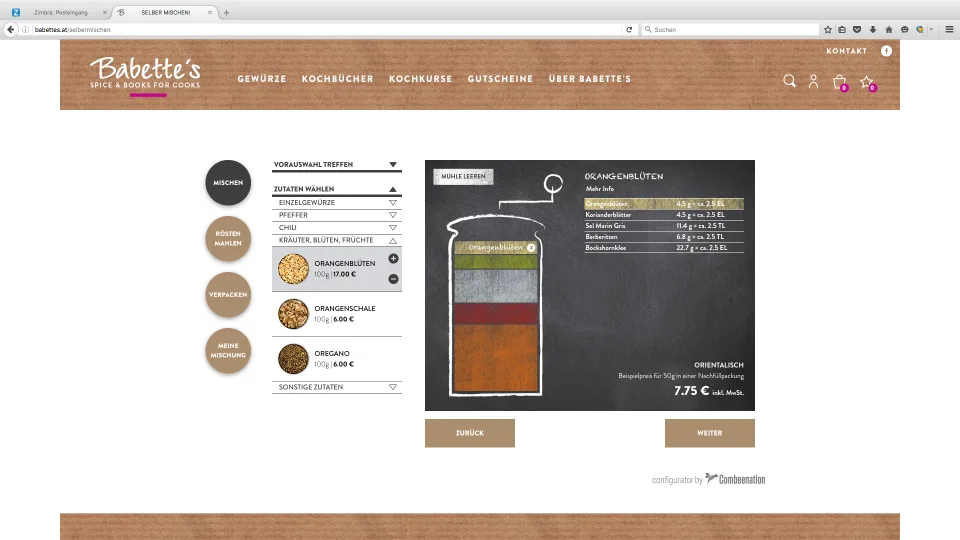Expand the Vorauswahl treffen section
This screenshot has width=960, height=540.
[x=337, y=165]
